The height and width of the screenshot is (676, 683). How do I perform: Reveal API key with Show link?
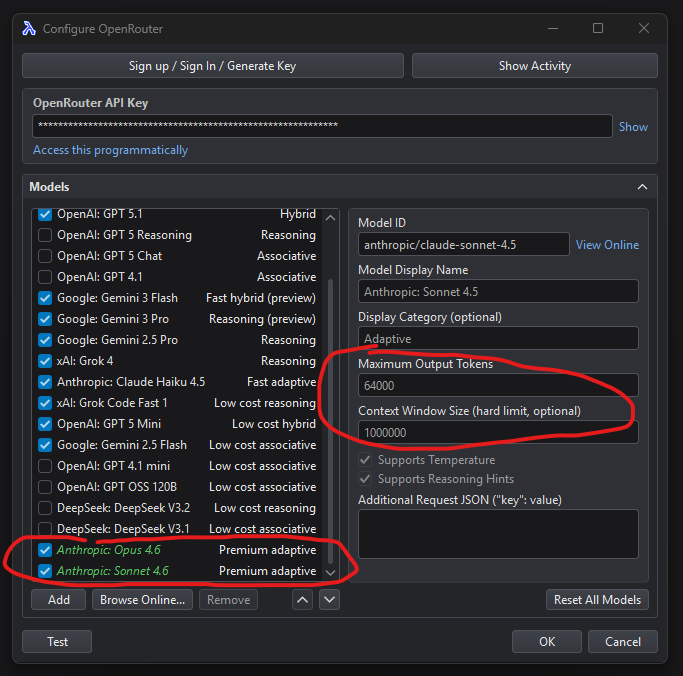click(x=633, y=127)
